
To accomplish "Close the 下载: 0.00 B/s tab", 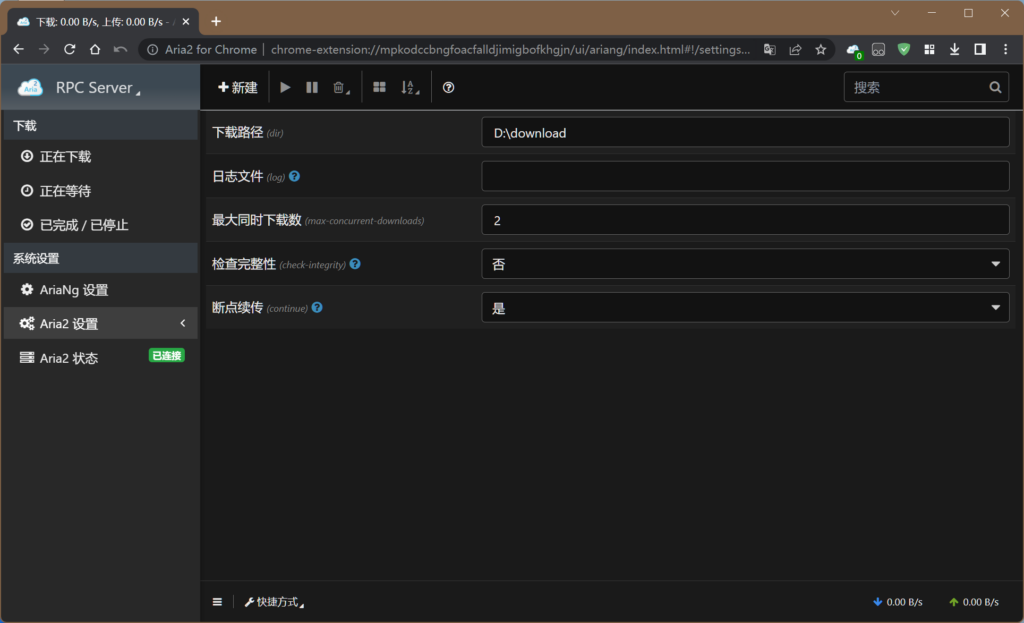I will pos(186,22).
